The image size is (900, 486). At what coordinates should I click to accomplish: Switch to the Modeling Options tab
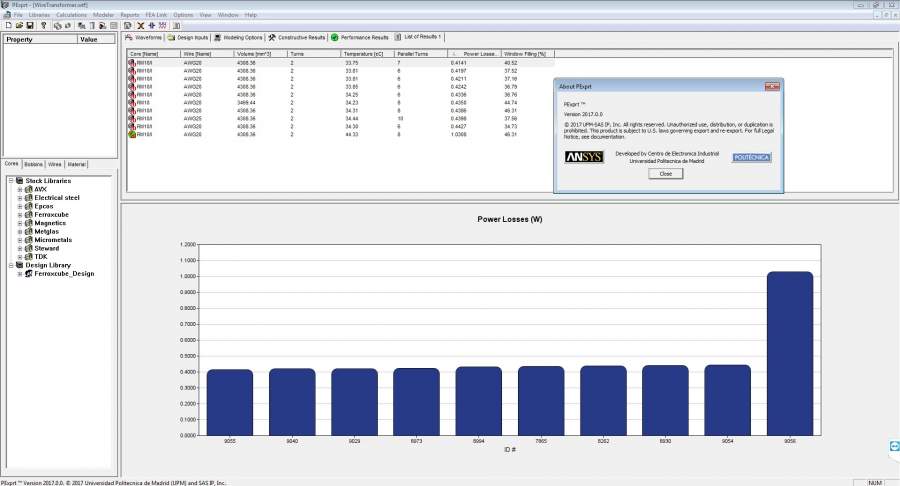click(x=238, y=37)
